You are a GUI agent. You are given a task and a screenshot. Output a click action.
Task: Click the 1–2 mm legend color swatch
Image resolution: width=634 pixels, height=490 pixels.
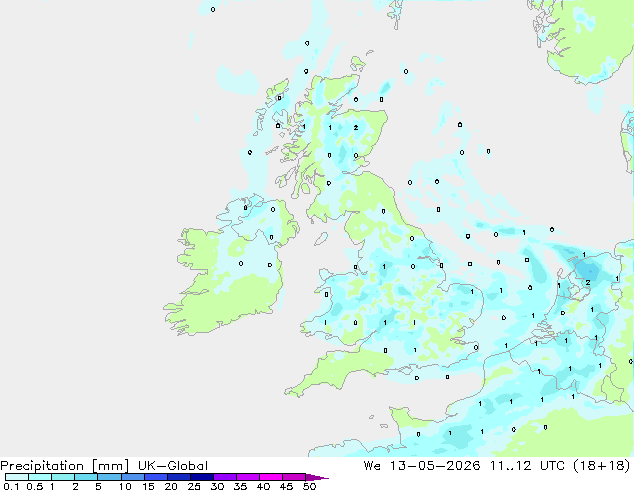coord(63,477)
